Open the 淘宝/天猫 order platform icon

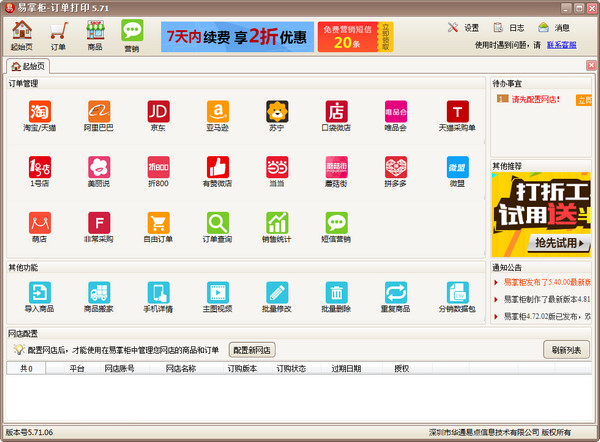tap(41, 111)
